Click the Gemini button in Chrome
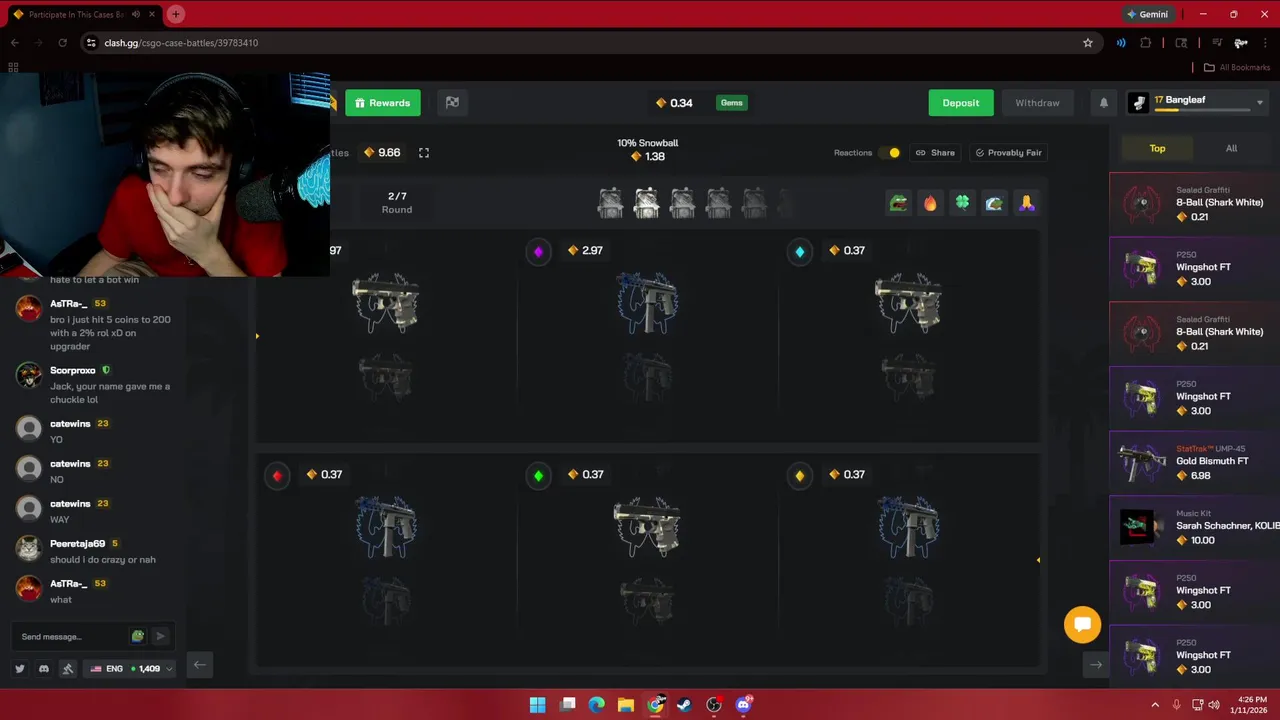The width and height of the screenshot is (1280, 720). coord(1147,14)
